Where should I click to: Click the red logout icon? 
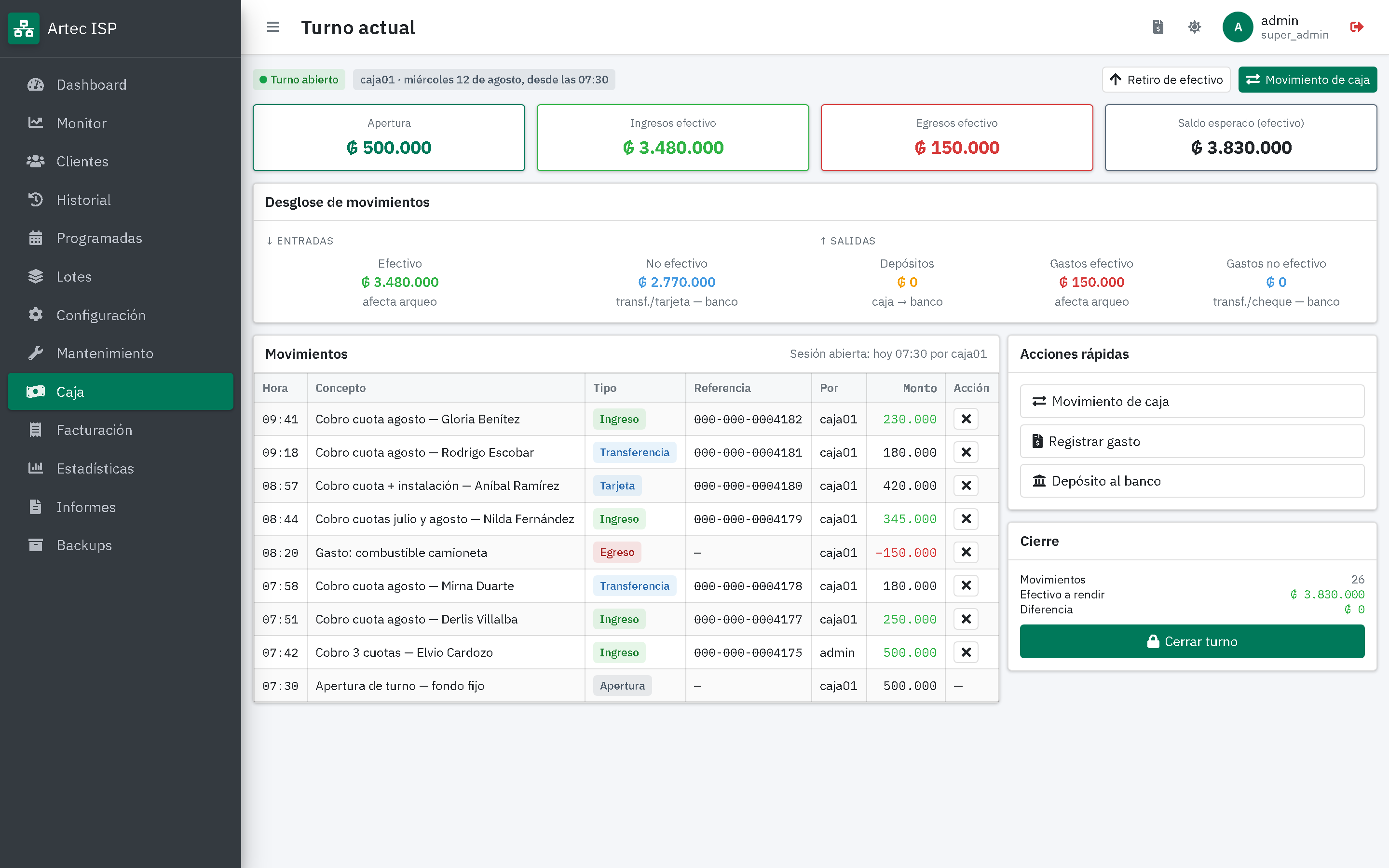1356,27
